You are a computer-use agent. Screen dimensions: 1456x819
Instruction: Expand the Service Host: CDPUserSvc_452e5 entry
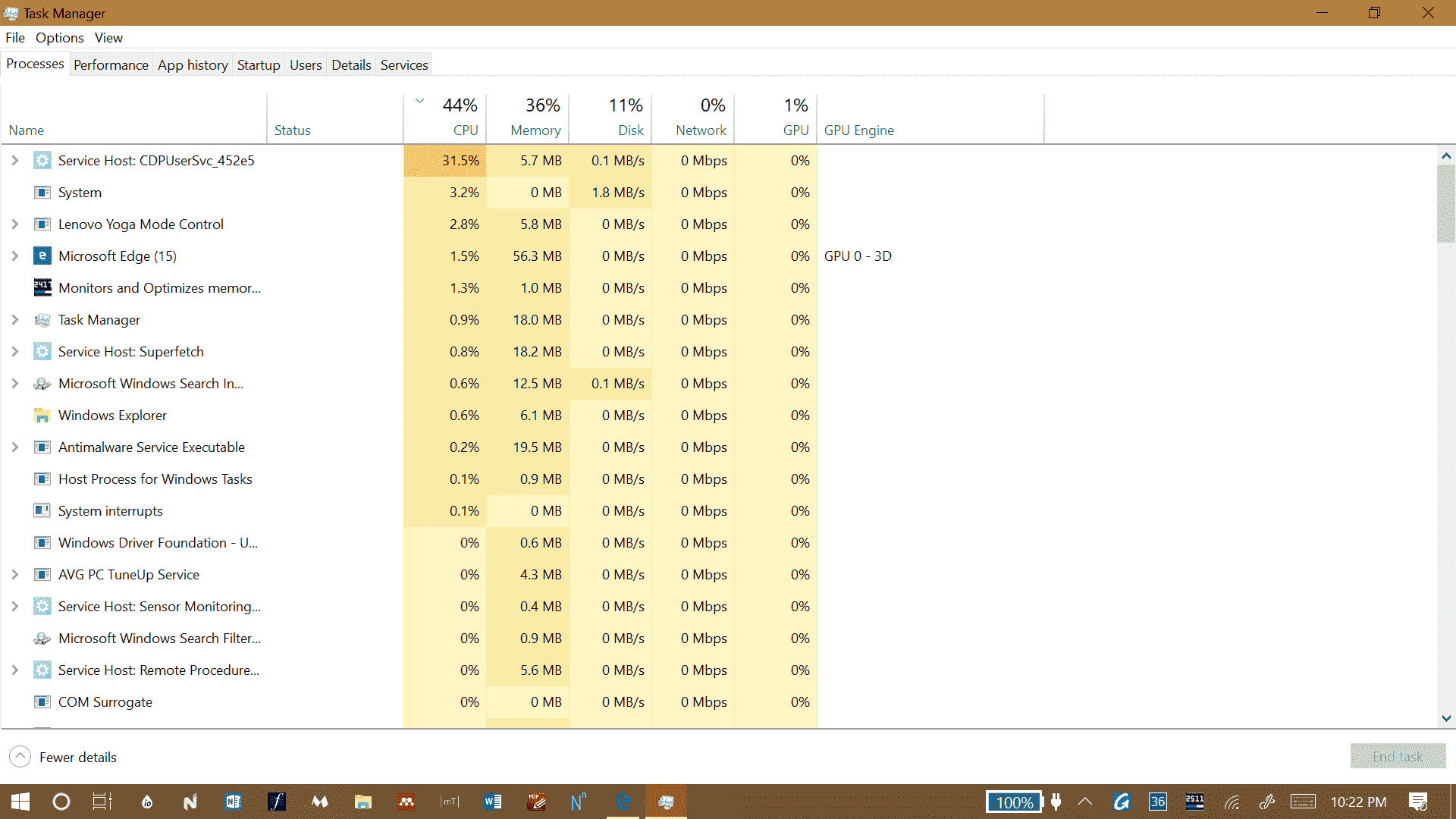pyautogui.click(x=14, y=160)
